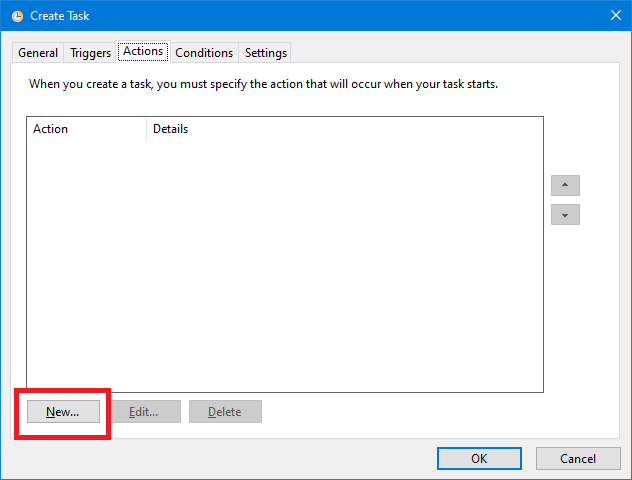Click the New... button to add an action
Screen dimensions: 632x480
pyautogui.click(x=63, y=411)
